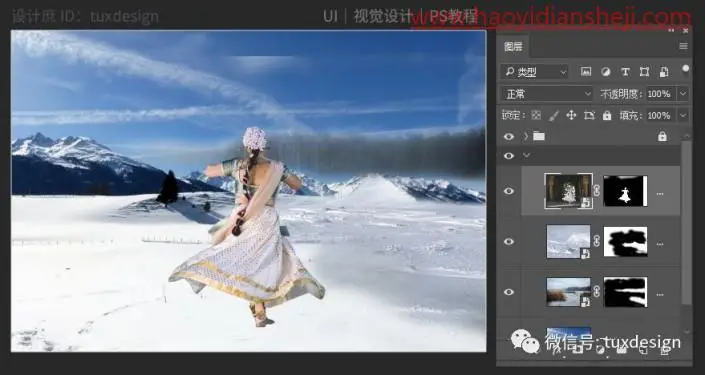Select the snowy mountain layer thumbnail
Image resolution: width=705 pixels, height=375 pixels.
click(x=568, y=241)
